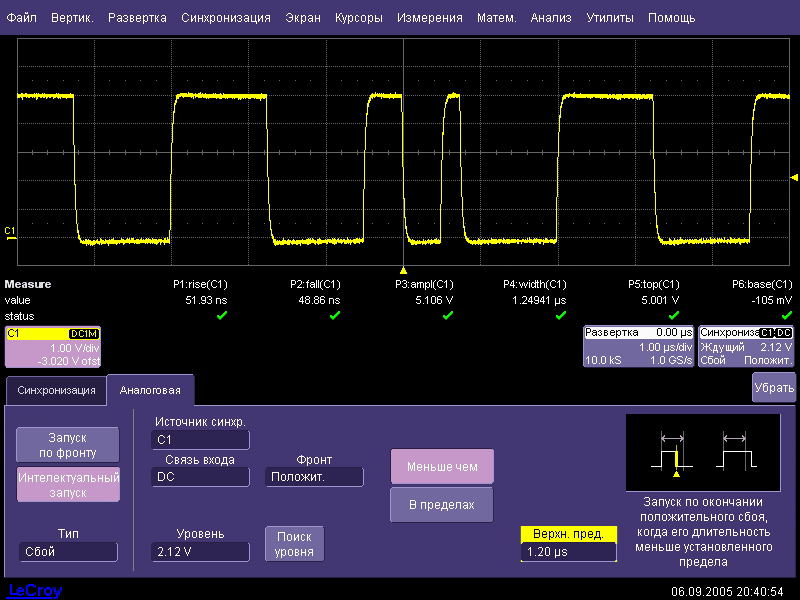
Task: Switch to the Синхронизация tab
Action: tap(56, 390)
